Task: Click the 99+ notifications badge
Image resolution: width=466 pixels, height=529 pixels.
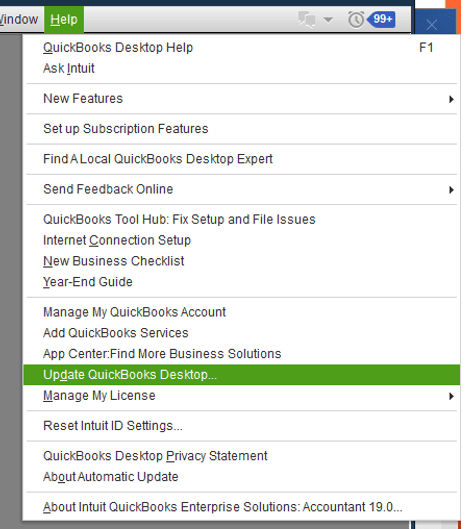Action: tap(381, 19)
